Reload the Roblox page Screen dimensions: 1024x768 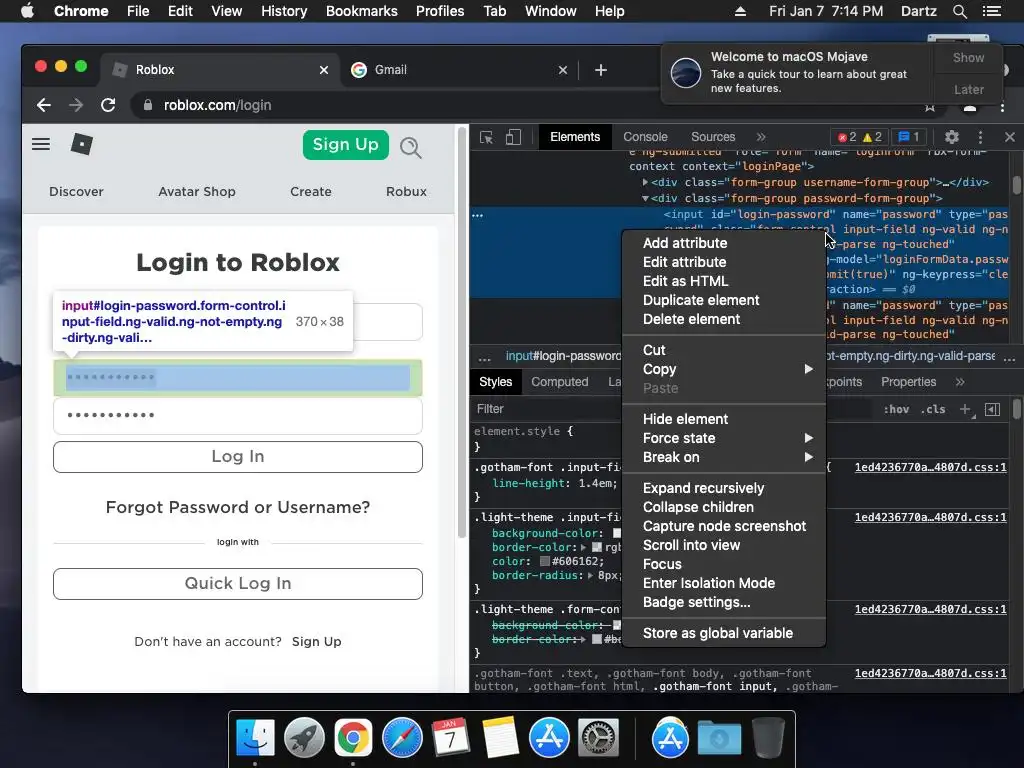[x=108, y=105]
